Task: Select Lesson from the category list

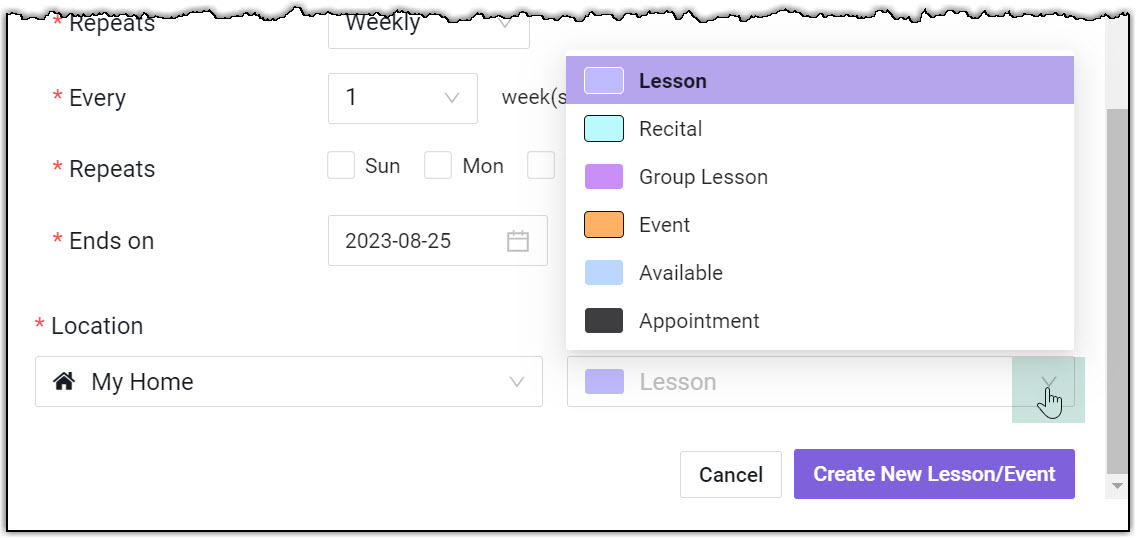Action: pos(672,81)
